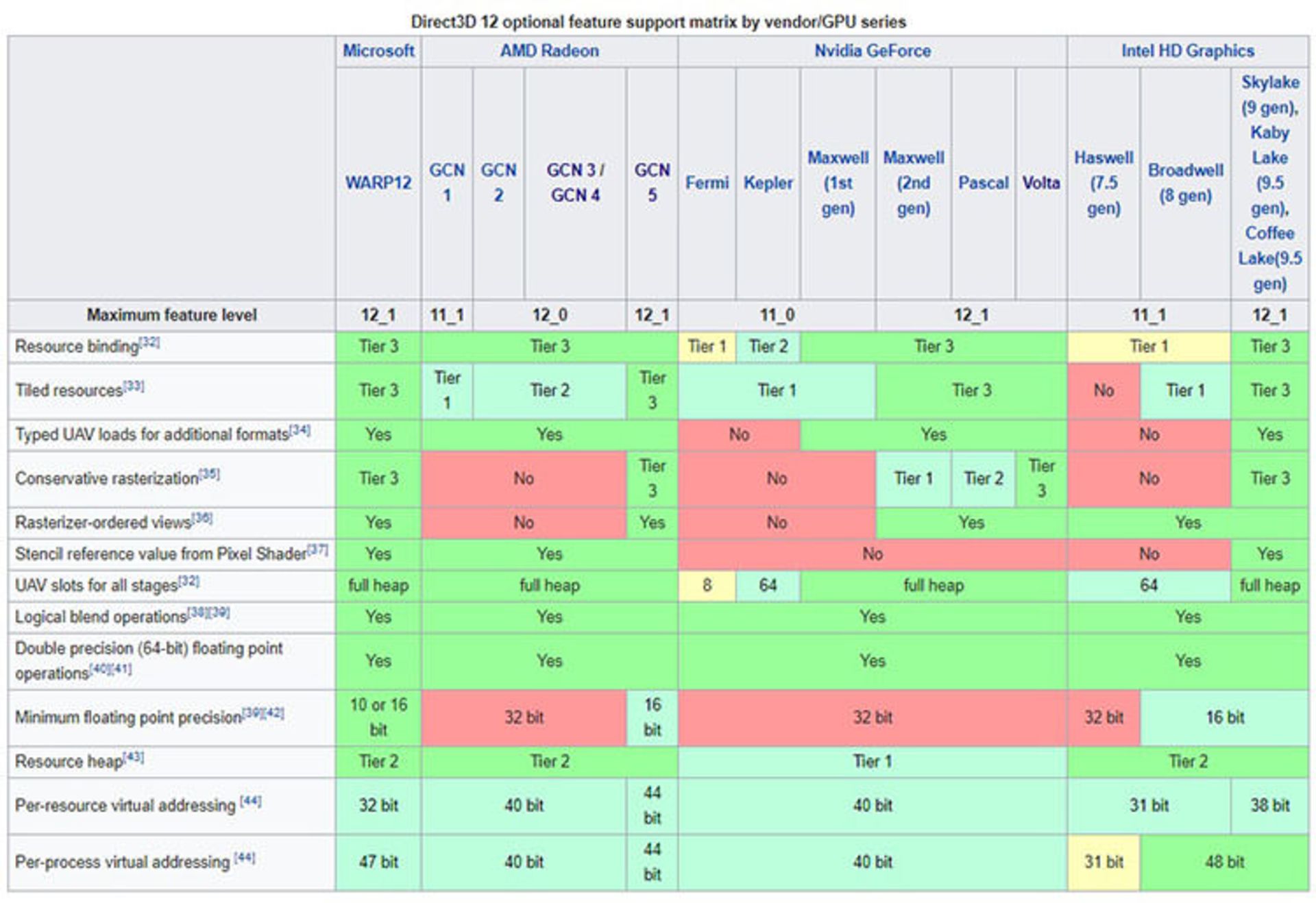Follow the Intel HD Graphics link
This screenshot has height=903, width=1316.
click(x=1187, y=51)
